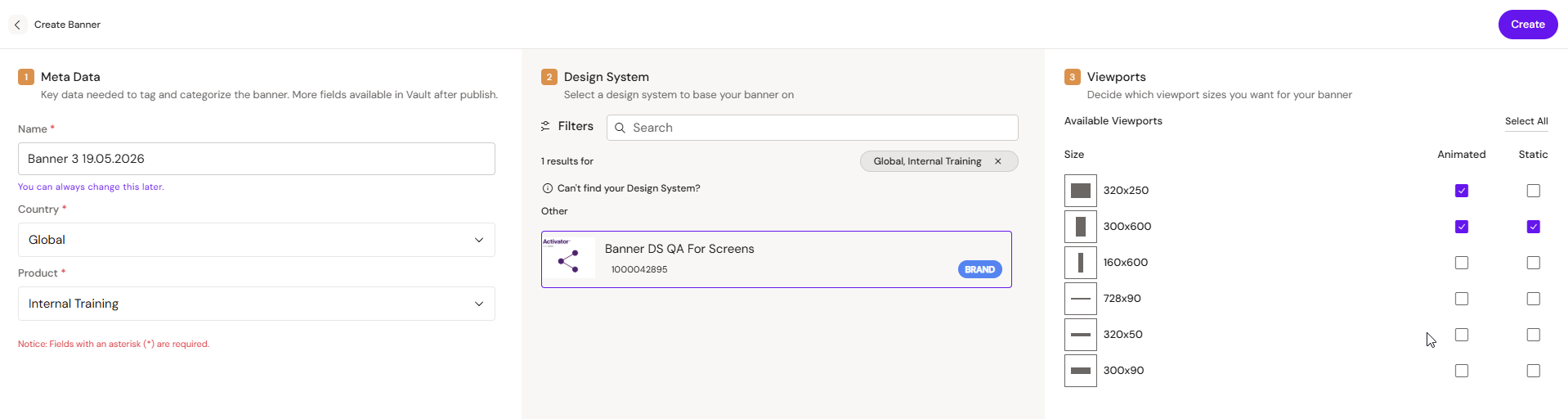Click the magnifier icon in the search box
Screen dimensions: 1568x419
point(620,128)
